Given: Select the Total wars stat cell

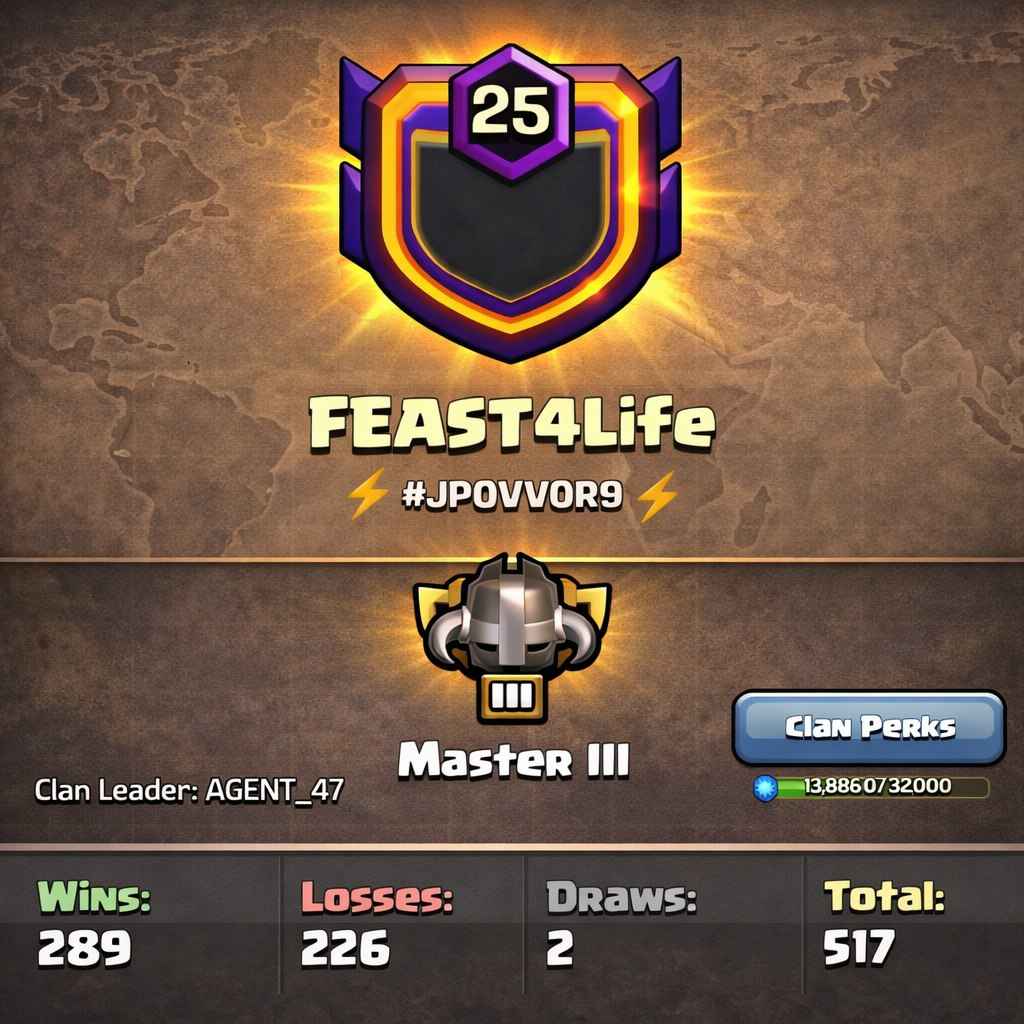Looking at the screenshot, I should 914,925.
